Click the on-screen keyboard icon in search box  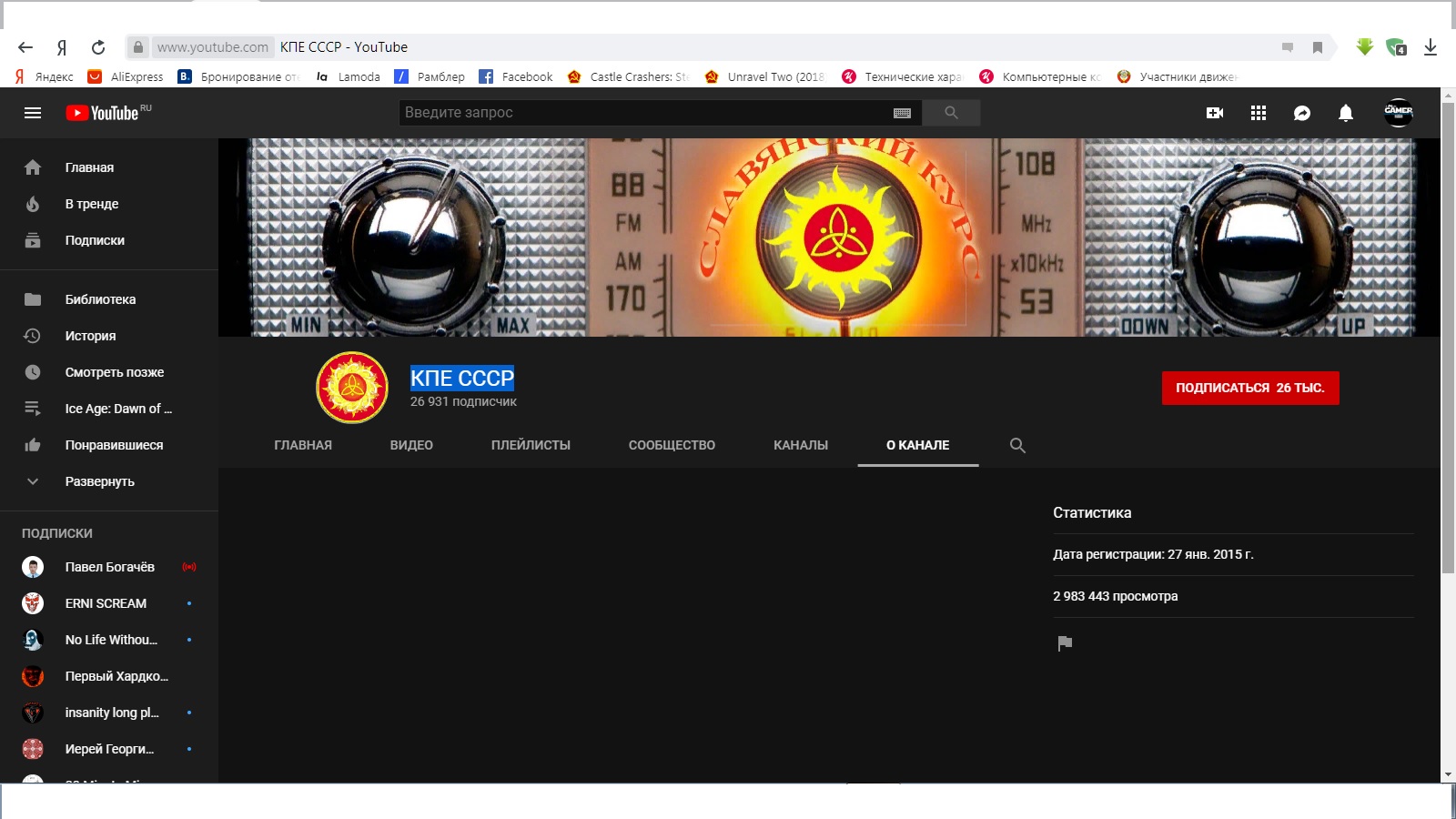pos(902,113)
